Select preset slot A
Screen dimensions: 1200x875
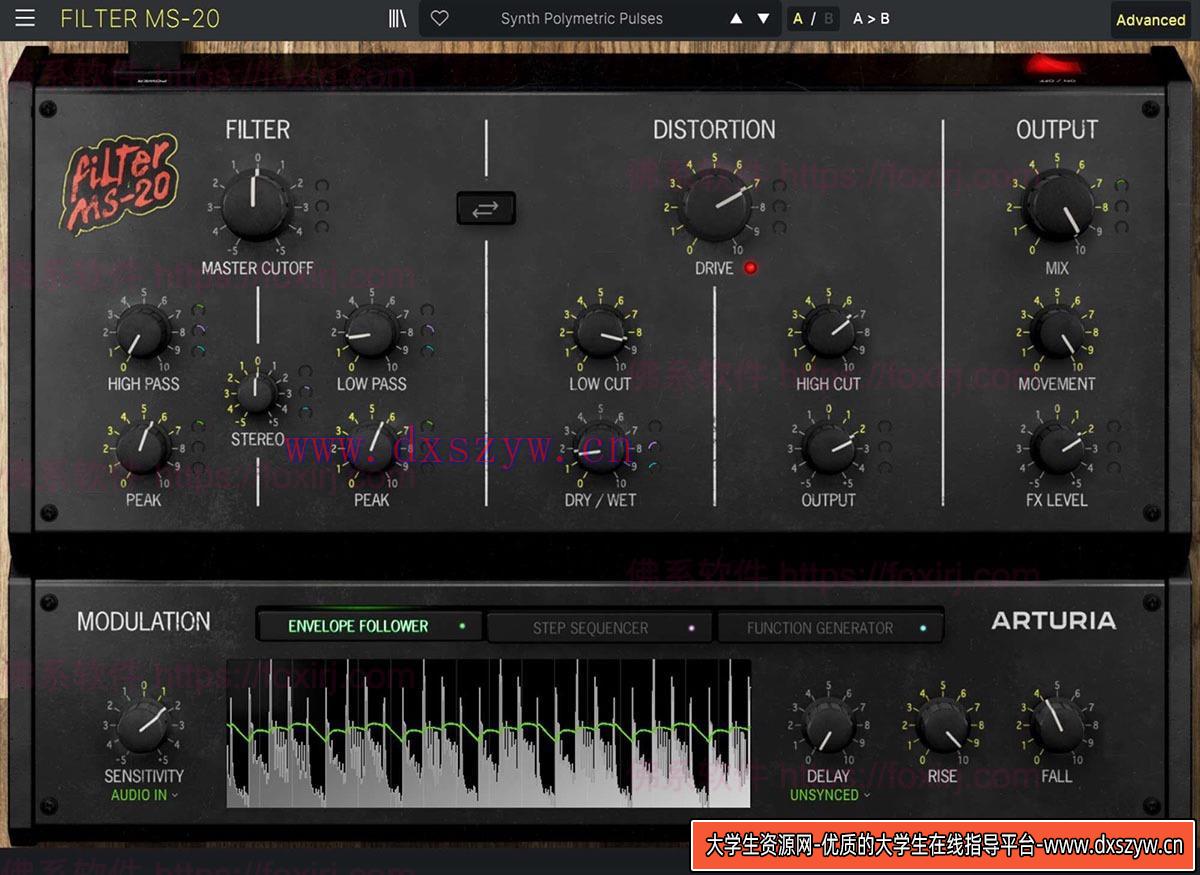[x=798, y=19]
